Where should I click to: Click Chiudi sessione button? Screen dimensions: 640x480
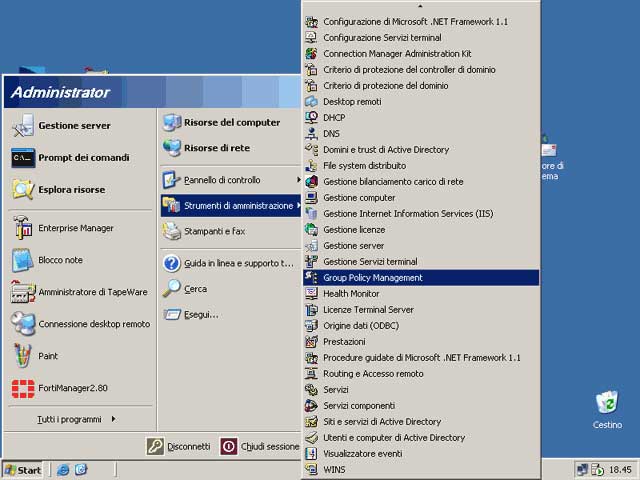(260, 447)
